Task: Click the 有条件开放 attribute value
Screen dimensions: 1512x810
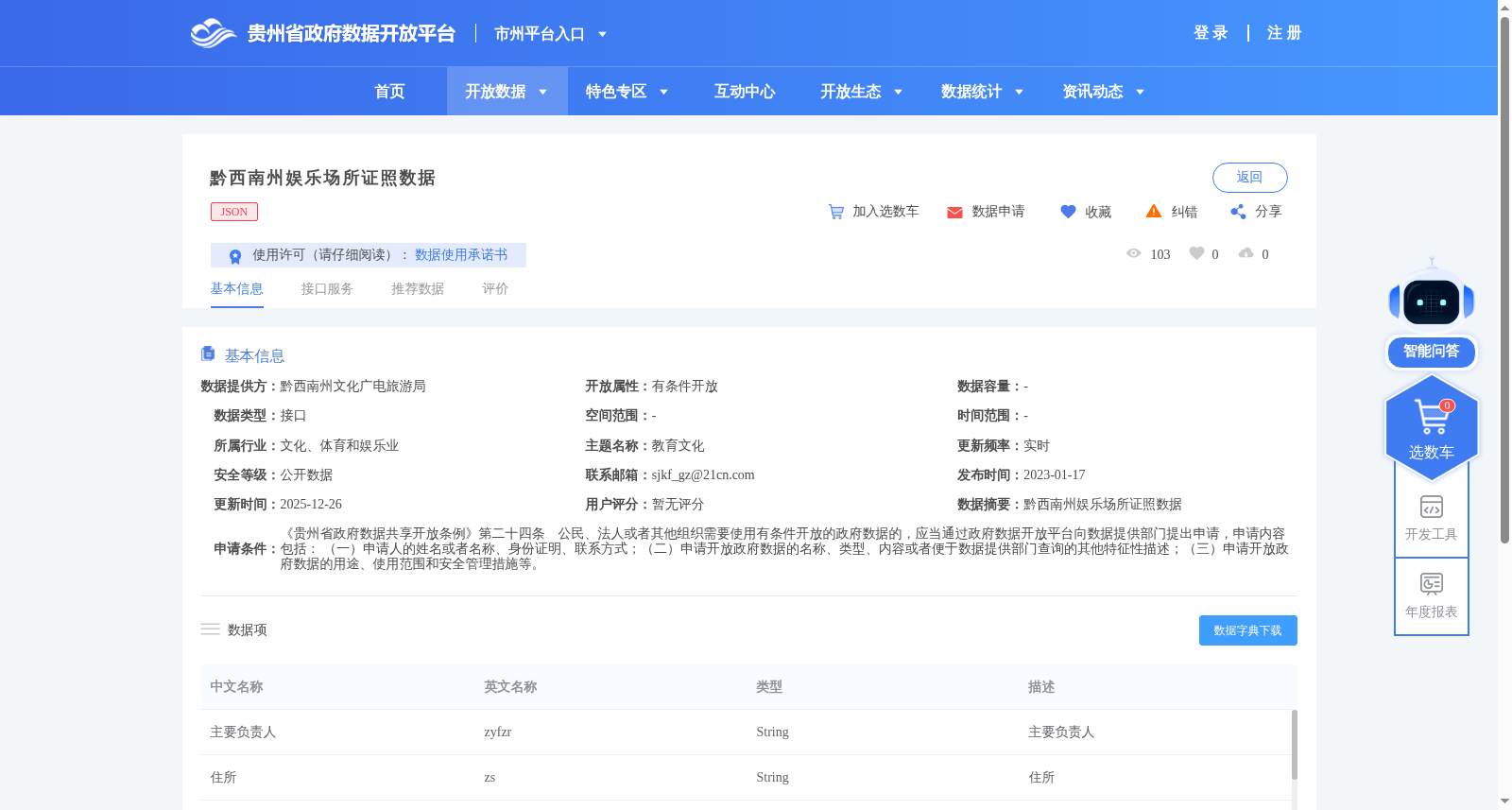Action: [685, 387]
